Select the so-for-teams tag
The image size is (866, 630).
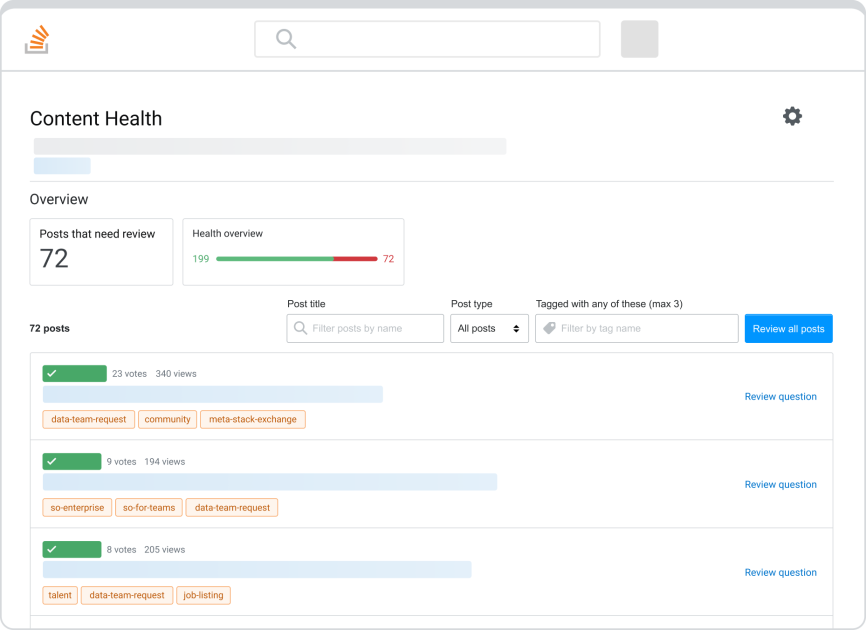(x=149, y=507)
